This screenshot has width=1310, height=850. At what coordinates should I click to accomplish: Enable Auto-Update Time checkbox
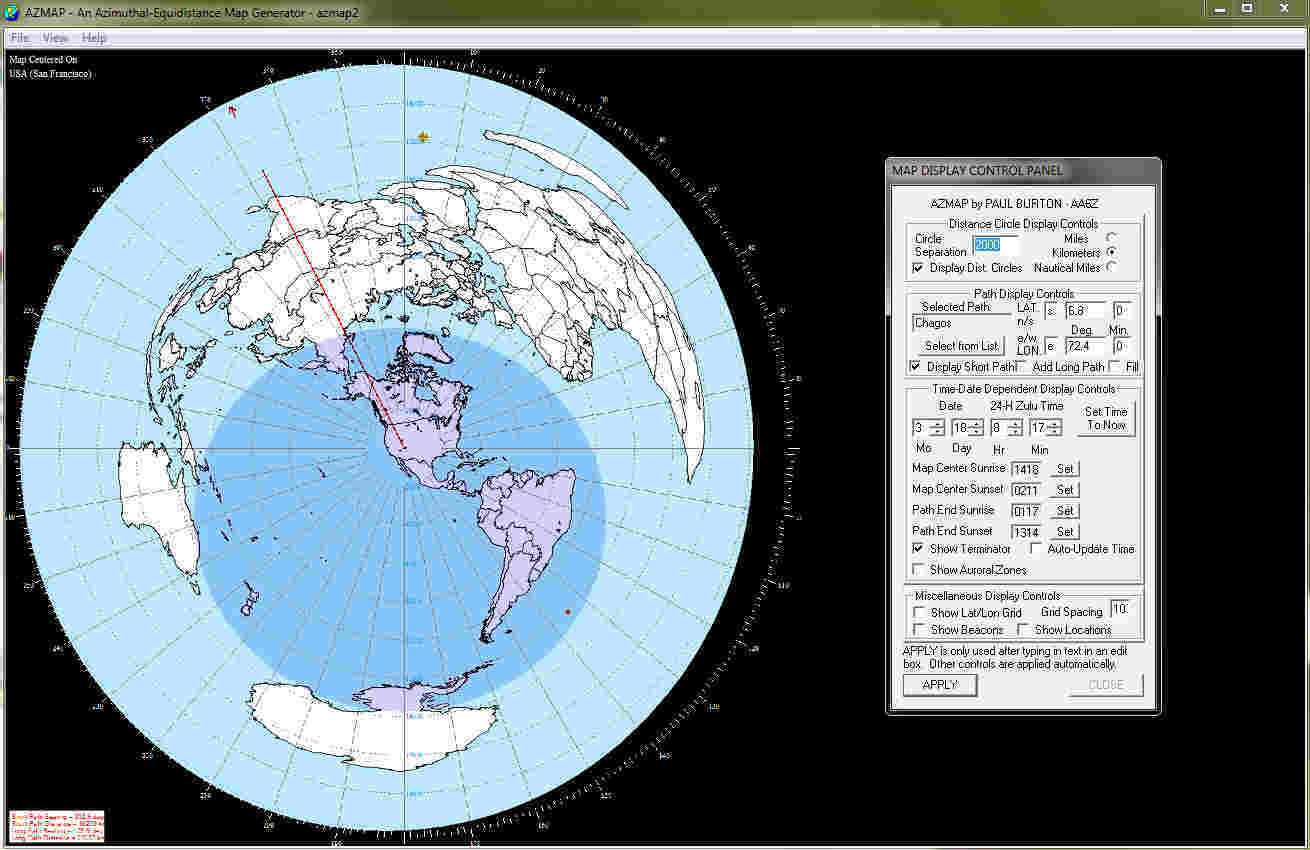pyautogui.click(x=1037, y=549)
